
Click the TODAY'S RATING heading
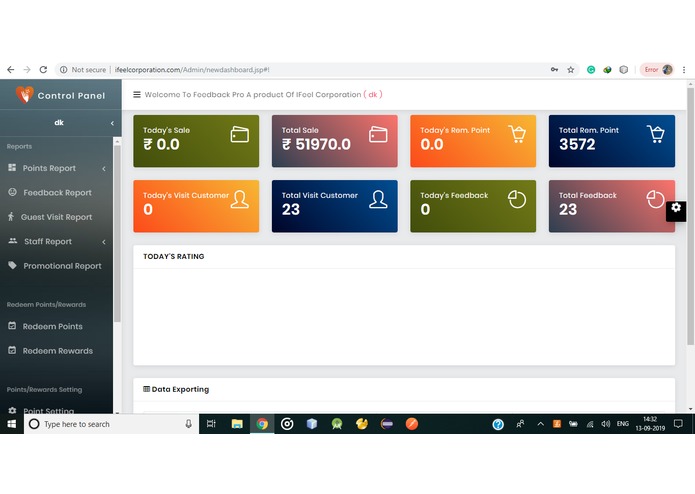pos(174,257)
